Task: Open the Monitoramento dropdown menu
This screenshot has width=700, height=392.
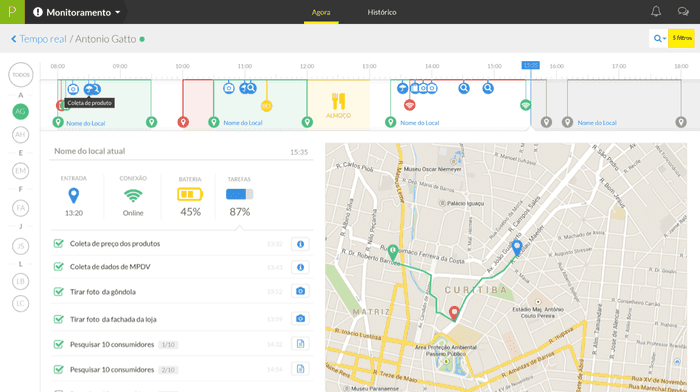Action: tap(76, 12)
